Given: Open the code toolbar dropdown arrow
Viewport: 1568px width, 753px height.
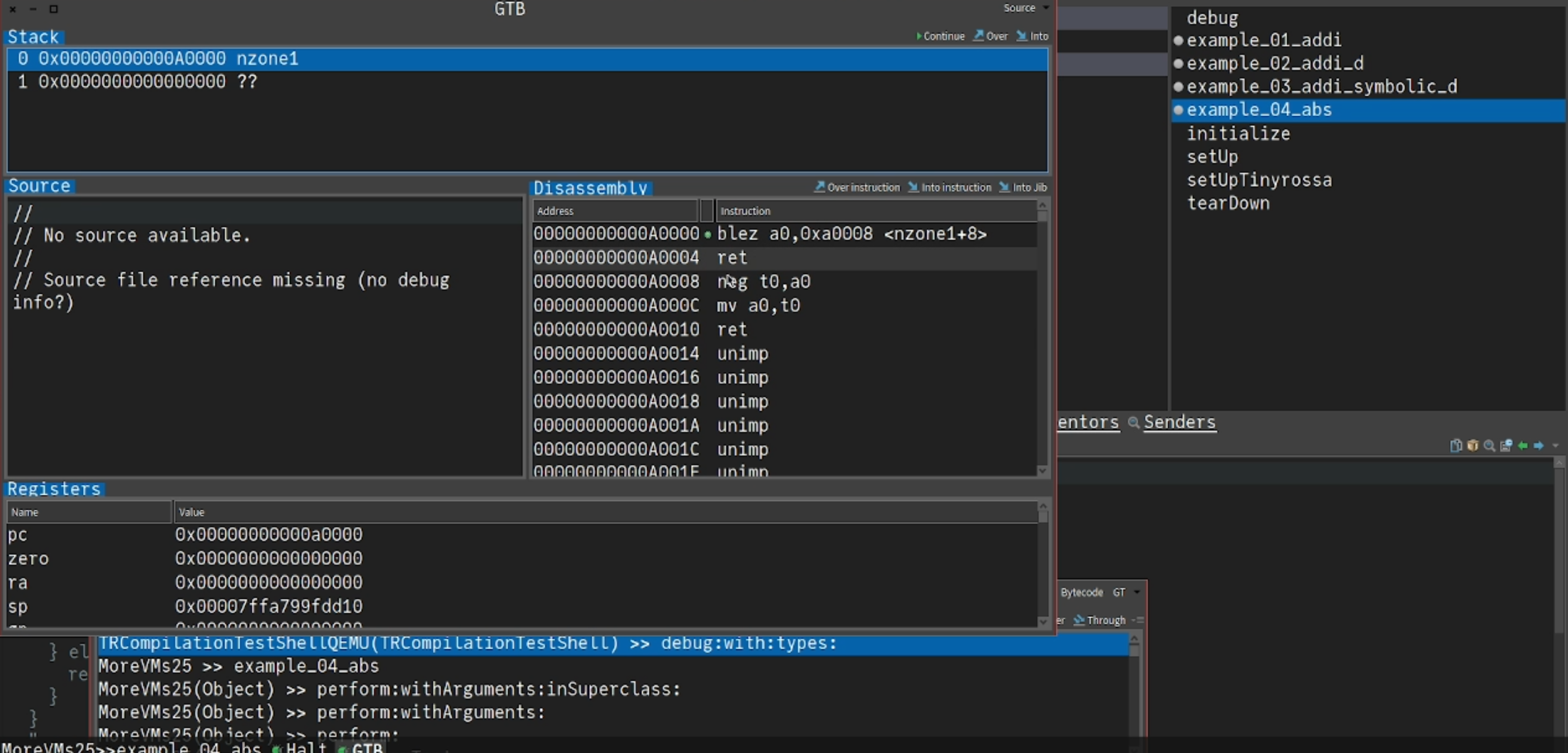Looking at the screenshot, I should [x=1556, y=446].
